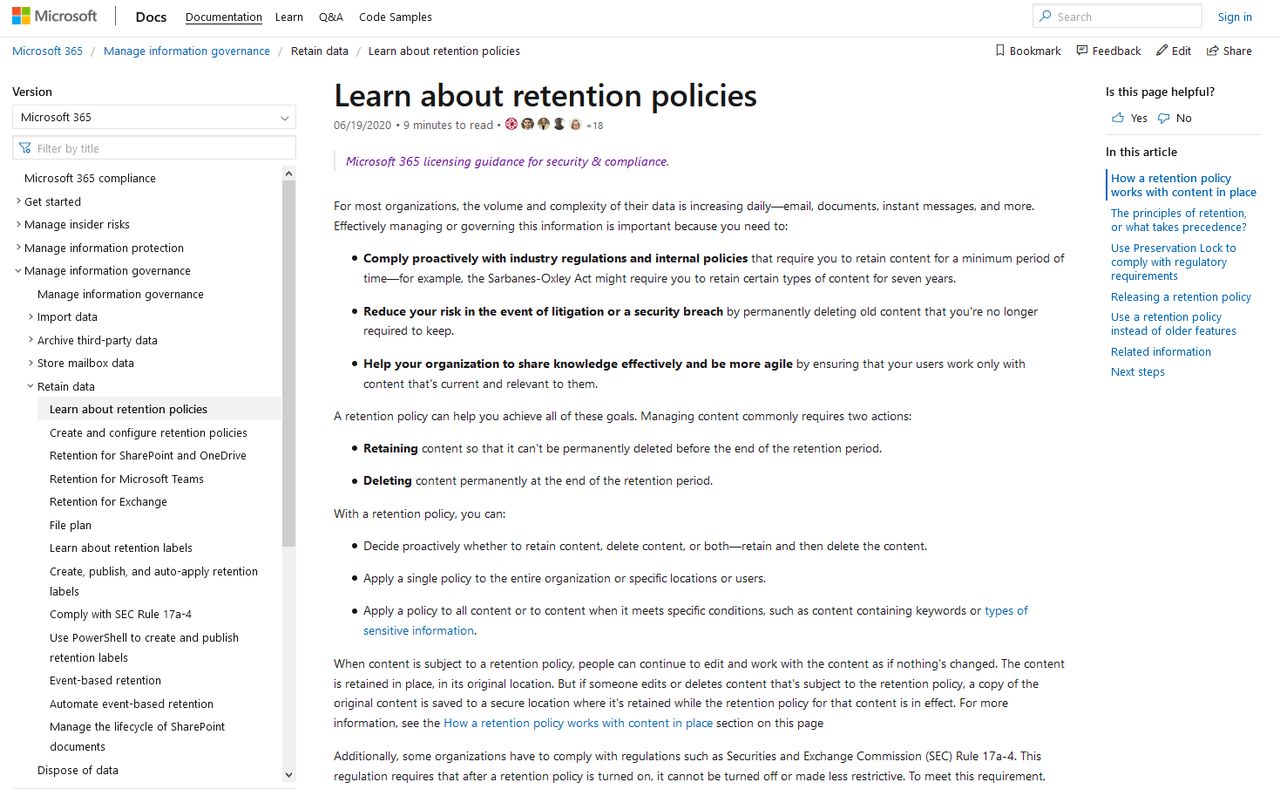Open Dispose of data item
This screenshot has height=789, width=1280.
click(x=78, y=770)
